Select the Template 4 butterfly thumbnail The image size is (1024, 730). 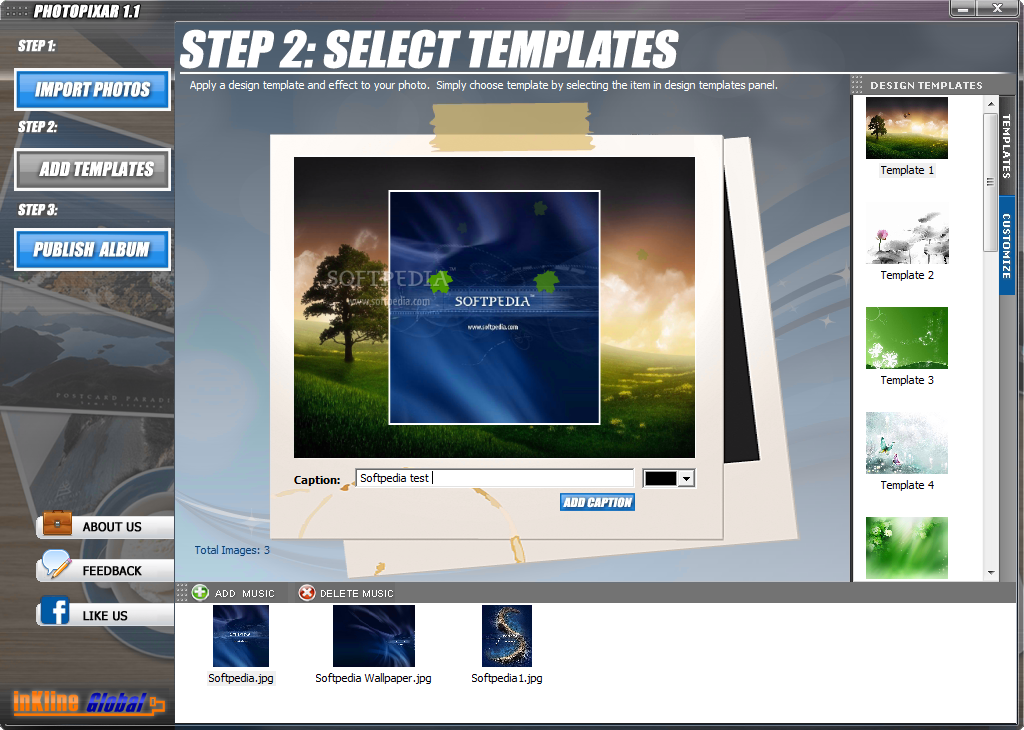[x=906, y=443]
